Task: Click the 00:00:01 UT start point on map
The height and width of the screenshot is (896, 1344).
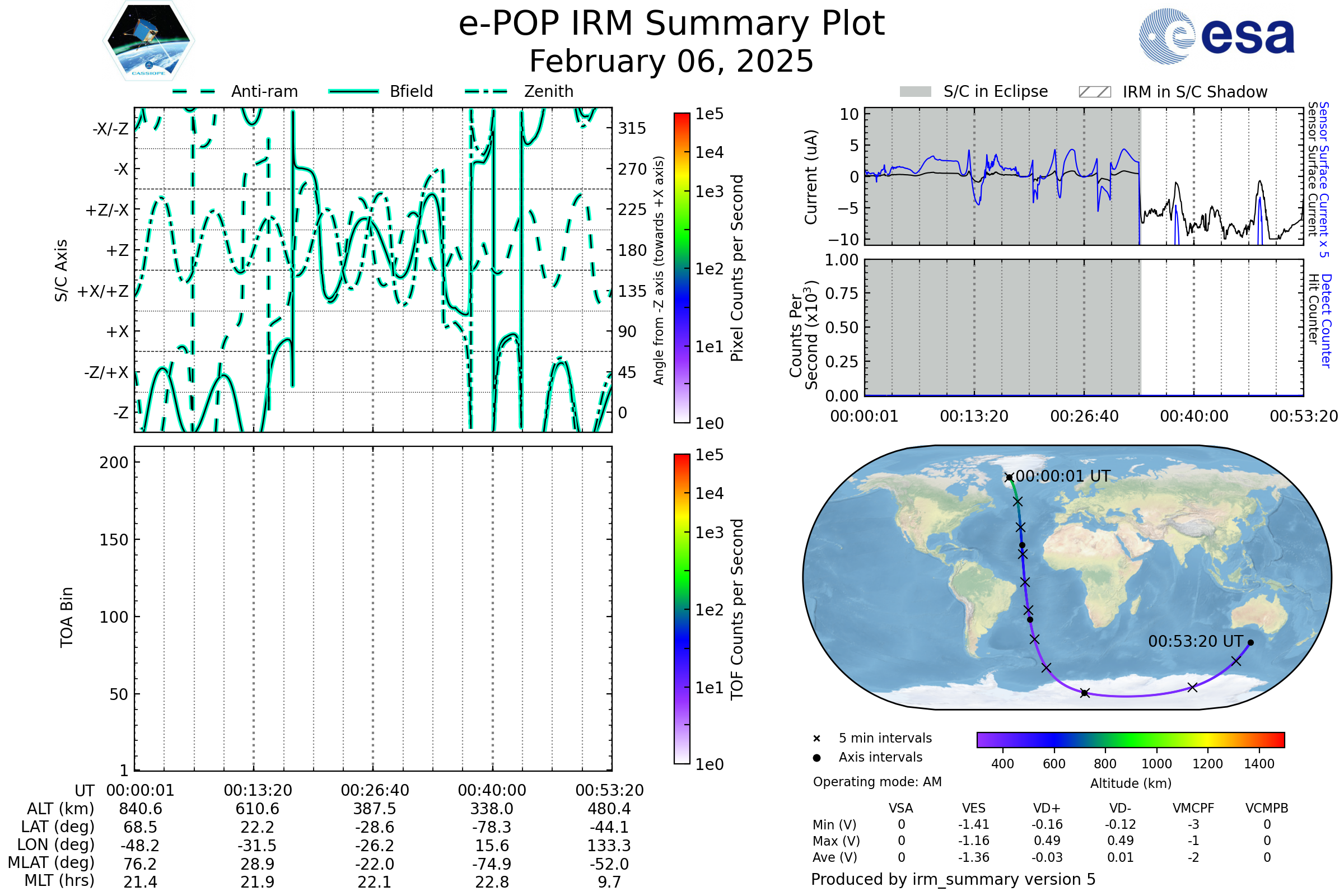Action: pyautogui.click(x=1009, y=477)
